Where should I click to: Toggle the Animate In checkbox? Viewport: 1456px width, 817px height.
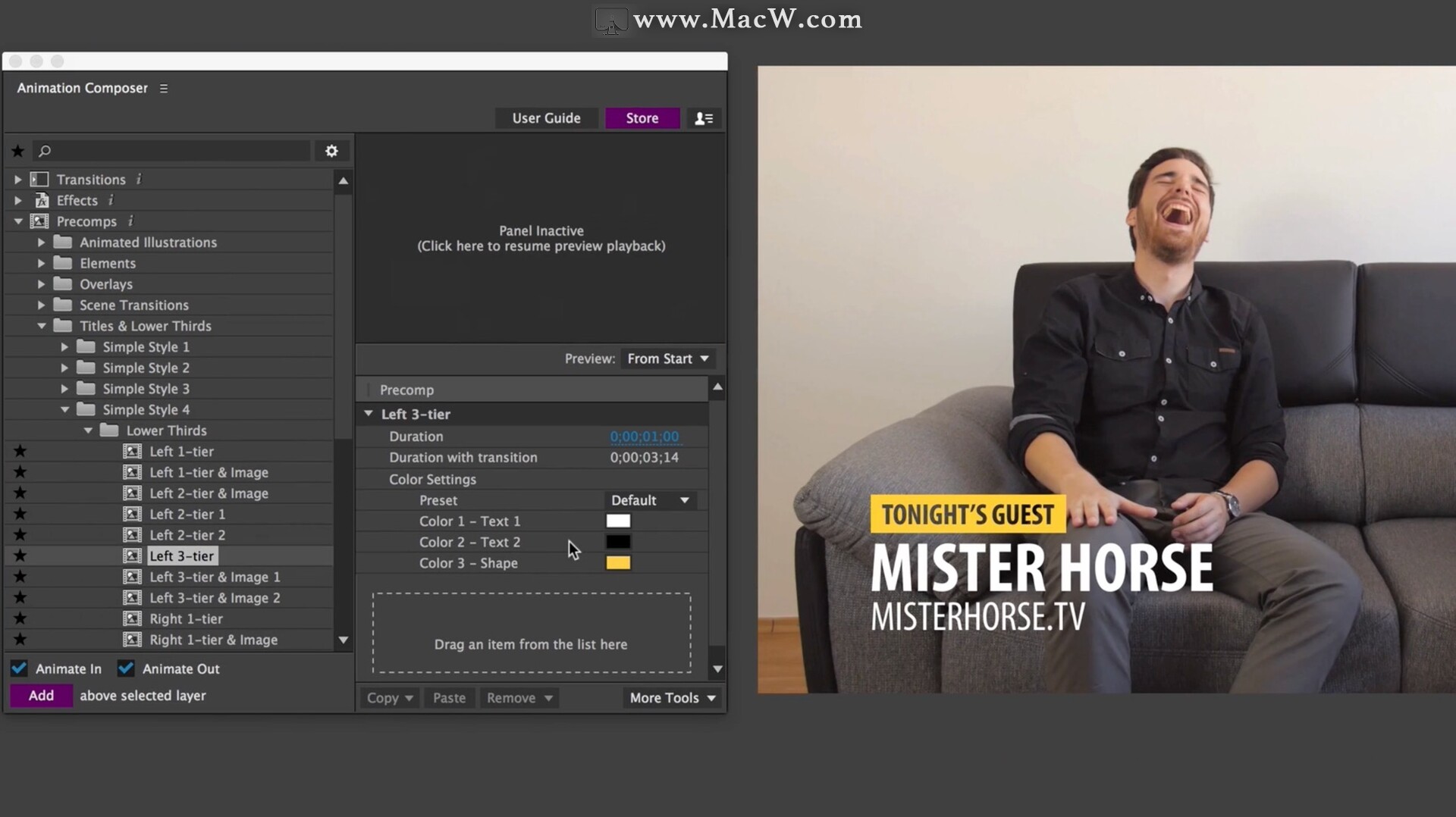[19, 668]
